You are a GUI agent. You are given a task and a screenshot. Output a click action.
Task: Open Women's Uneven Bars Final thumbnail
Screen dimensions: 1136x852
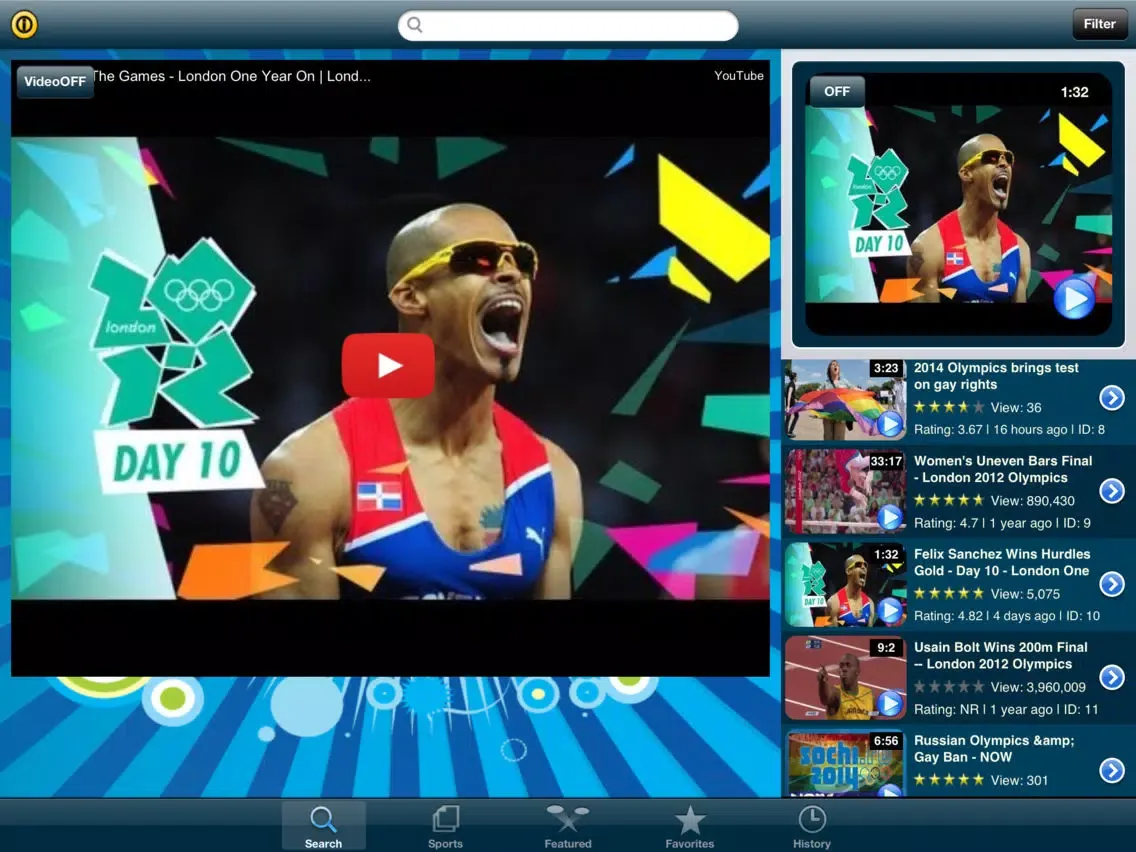click(x=845, y=491)
